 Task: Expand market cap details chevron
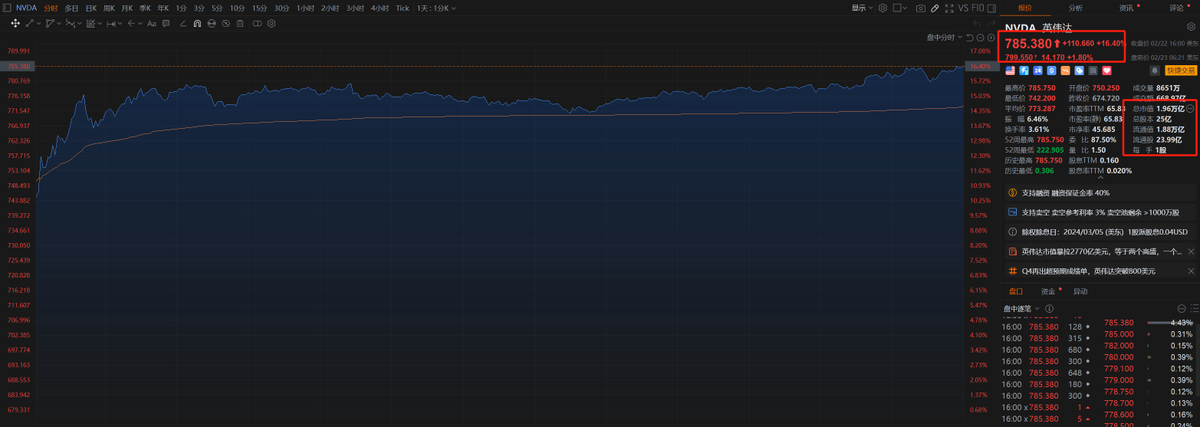1189,108
